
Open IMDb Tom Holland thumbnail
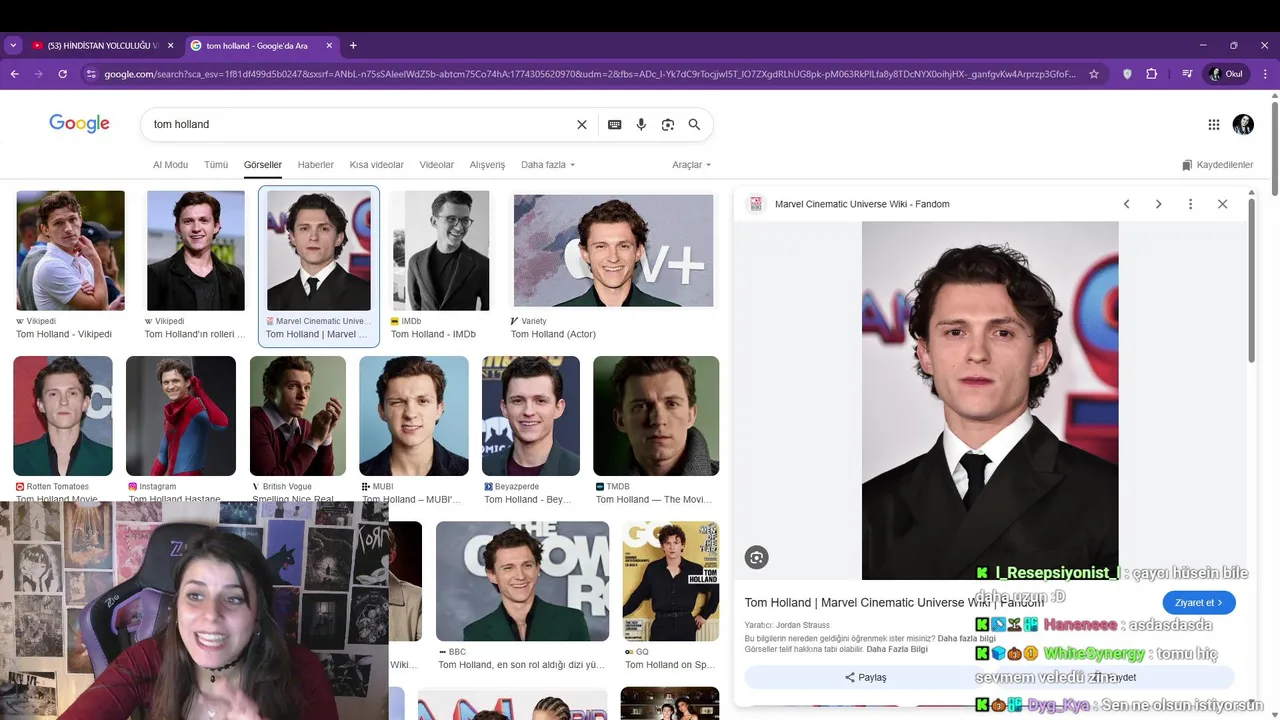click(441, 251)
